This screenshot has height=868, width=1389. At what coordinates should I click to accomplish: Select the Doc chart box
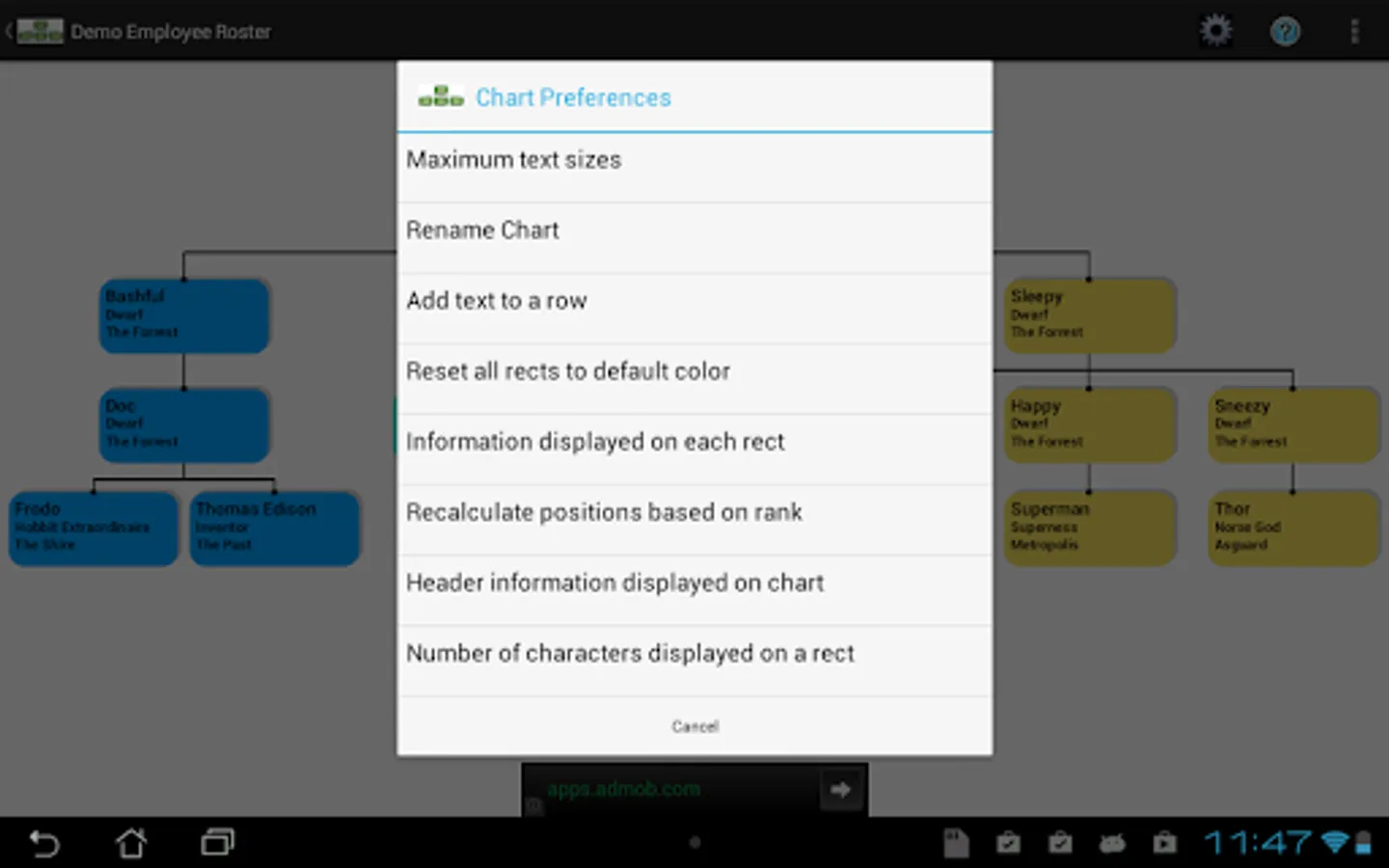pyautogui.click(x=184, y=425)
